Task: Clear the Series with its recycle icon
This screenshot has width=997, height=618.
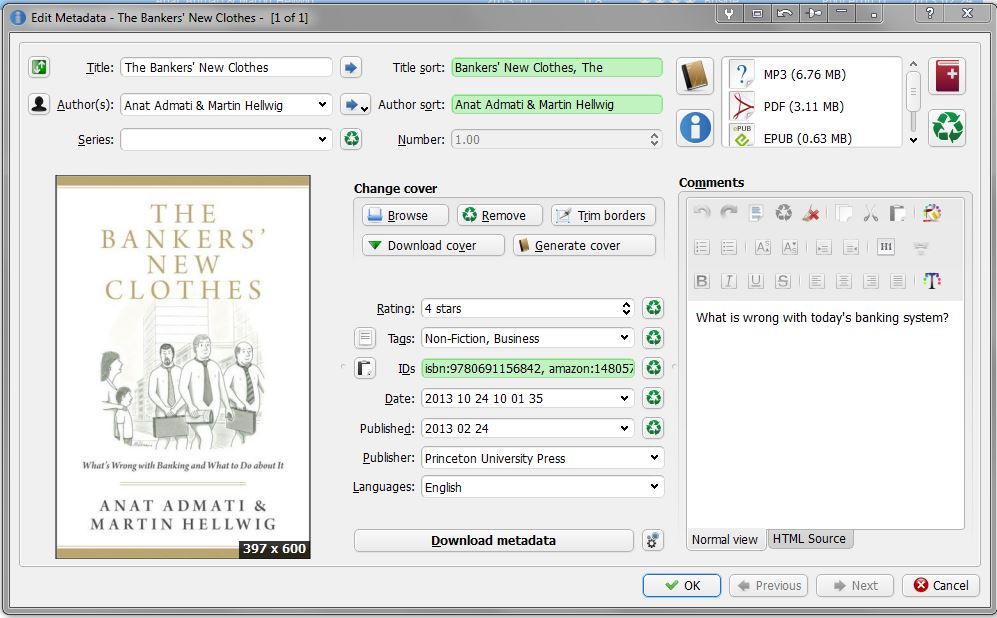Action: (351, 139)
